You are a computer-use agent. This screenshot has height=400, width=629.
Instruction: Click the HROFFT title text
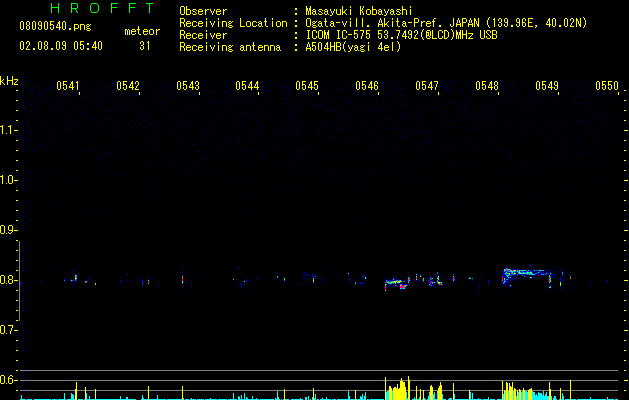[x=102, y=8]
